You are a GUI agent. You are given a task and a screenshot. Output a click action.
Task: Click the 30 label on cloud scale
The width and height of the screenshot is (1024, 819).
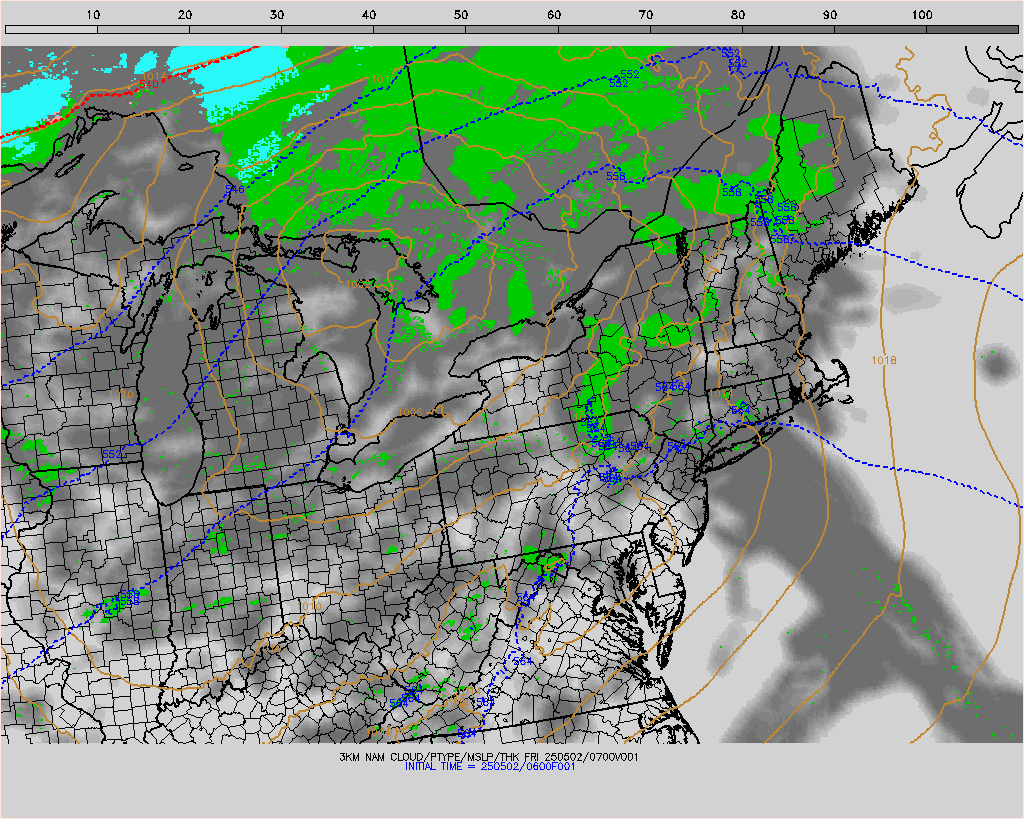coord(277,14)
